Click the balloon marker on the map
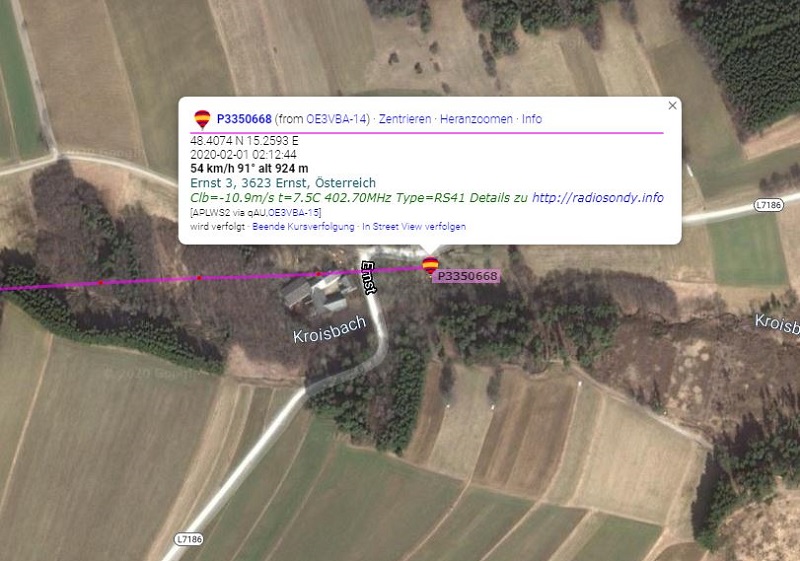This screenshot has height=561, width=800. (x=430, y=265)
